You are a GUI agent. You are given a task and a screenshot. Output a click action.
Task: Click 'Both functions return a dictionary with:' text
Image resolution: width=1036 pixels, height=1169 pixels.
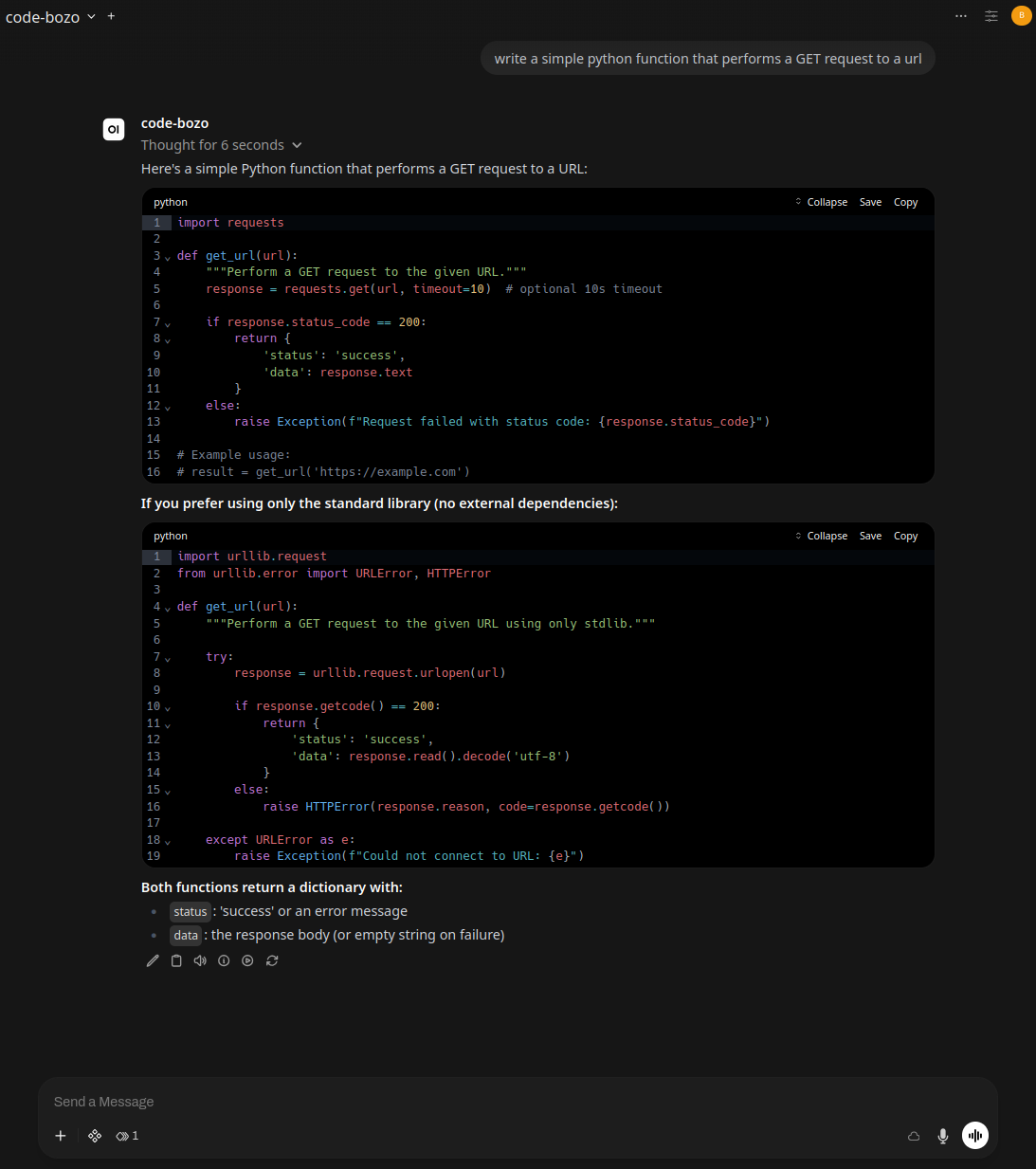pos(272,887)
